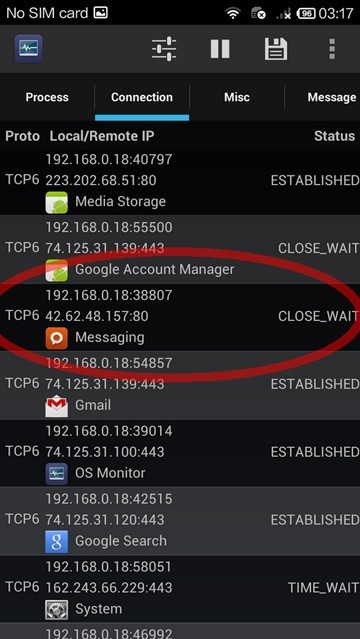Tap the OS Monitor app logo in the toolbar
The image size is (360, 639).
pos(29,49)
